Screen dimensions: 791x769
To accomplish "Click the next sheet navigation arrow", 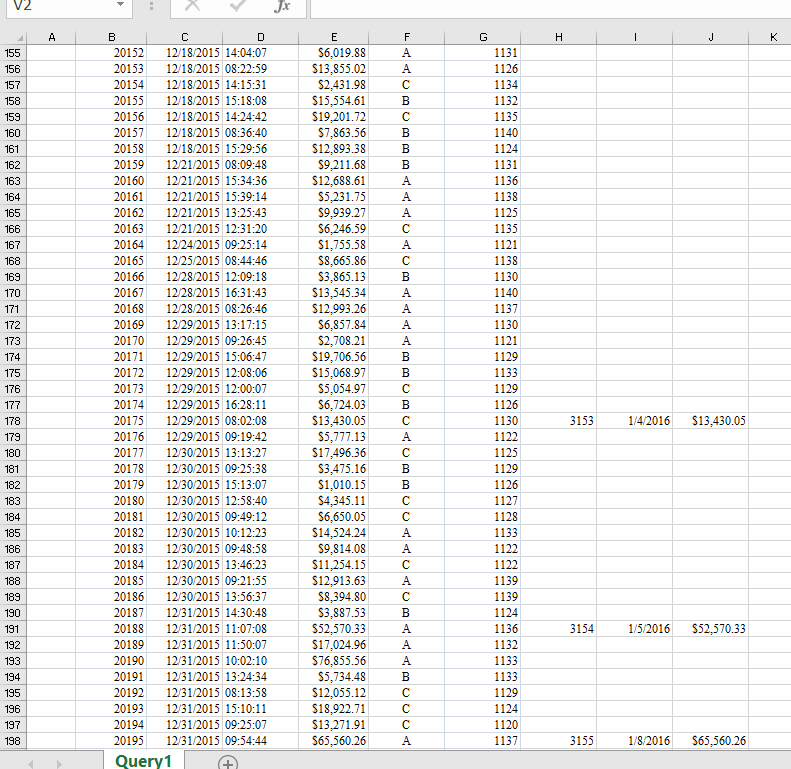I will point(59,764).
